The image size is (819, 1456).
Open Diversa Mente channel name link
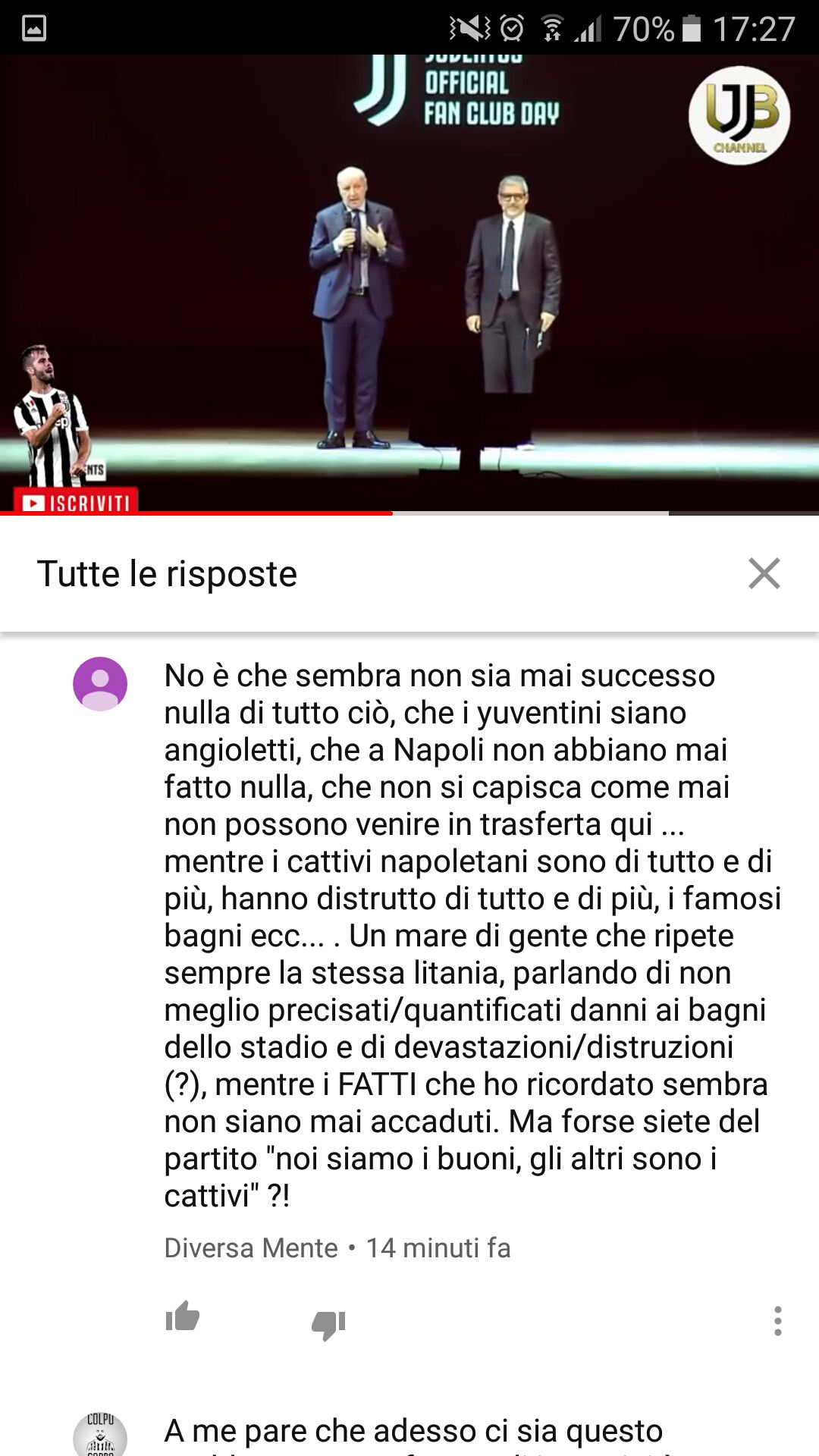(251, 1248)
